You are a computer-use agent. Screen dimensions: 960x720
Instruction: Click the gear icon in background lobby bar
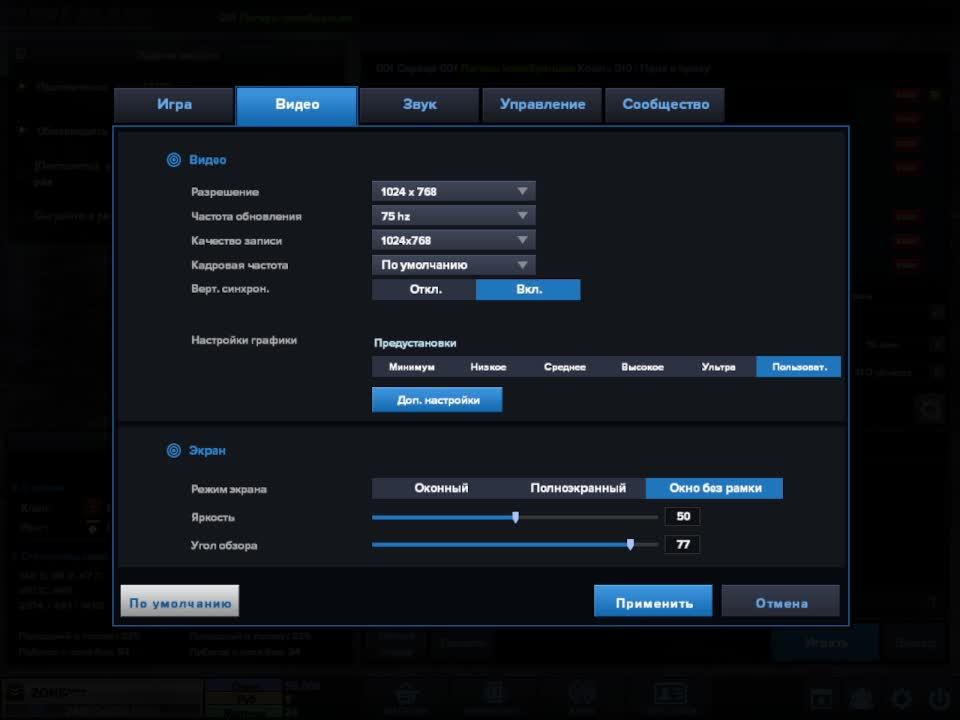(x=901, y=698)
